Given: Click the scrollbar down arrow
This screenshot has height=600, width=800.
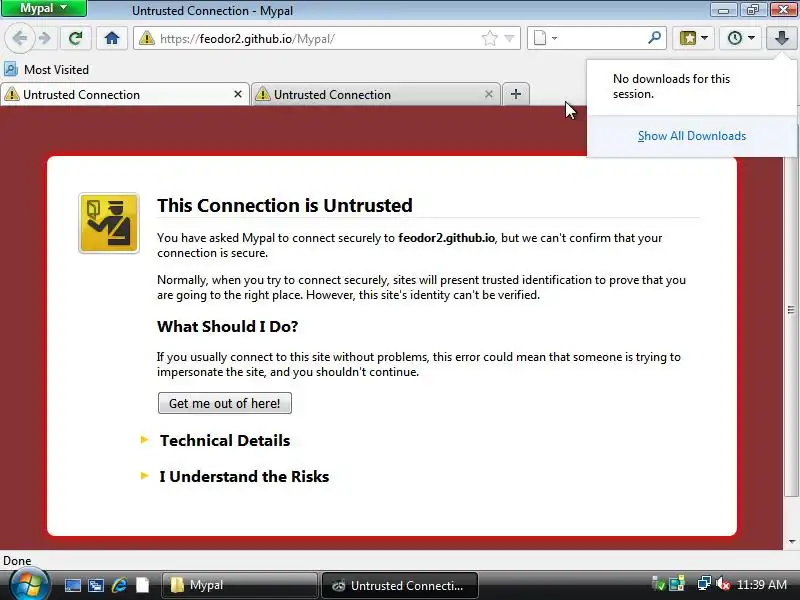Looking at the screenshot, I should 791,541.
